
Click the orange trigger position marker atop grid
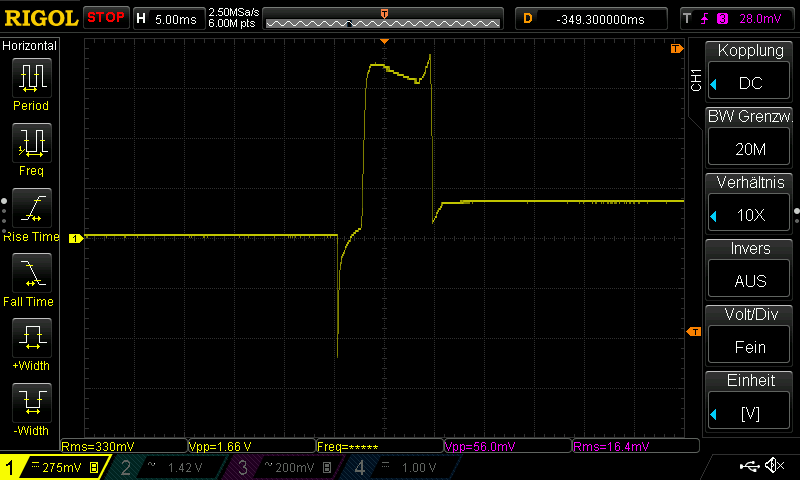[384, 41]
